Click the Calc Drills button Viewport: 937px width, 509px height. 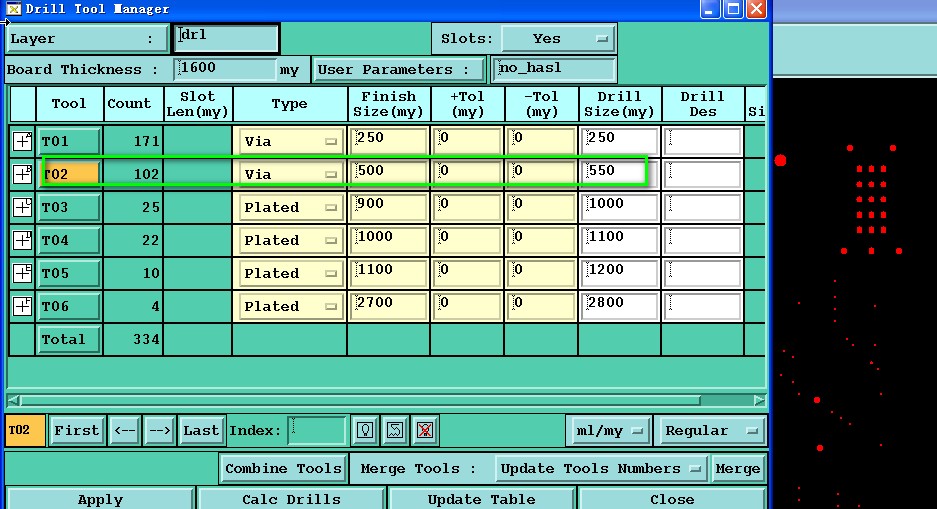click(291, 499)
